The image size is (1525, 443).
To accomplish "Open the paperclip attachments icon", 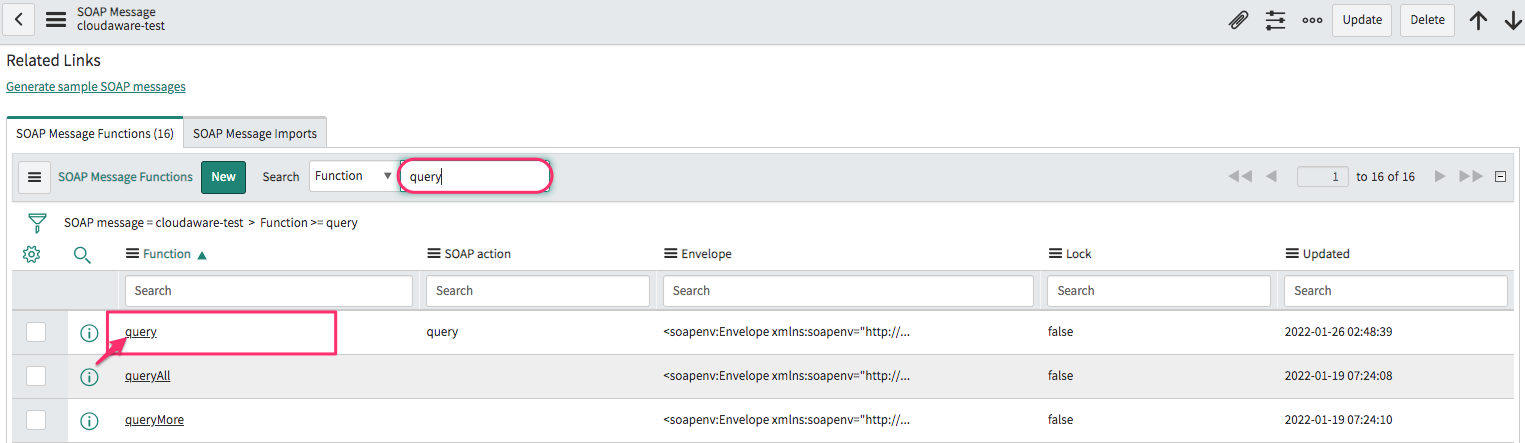I will point(1238,20).
